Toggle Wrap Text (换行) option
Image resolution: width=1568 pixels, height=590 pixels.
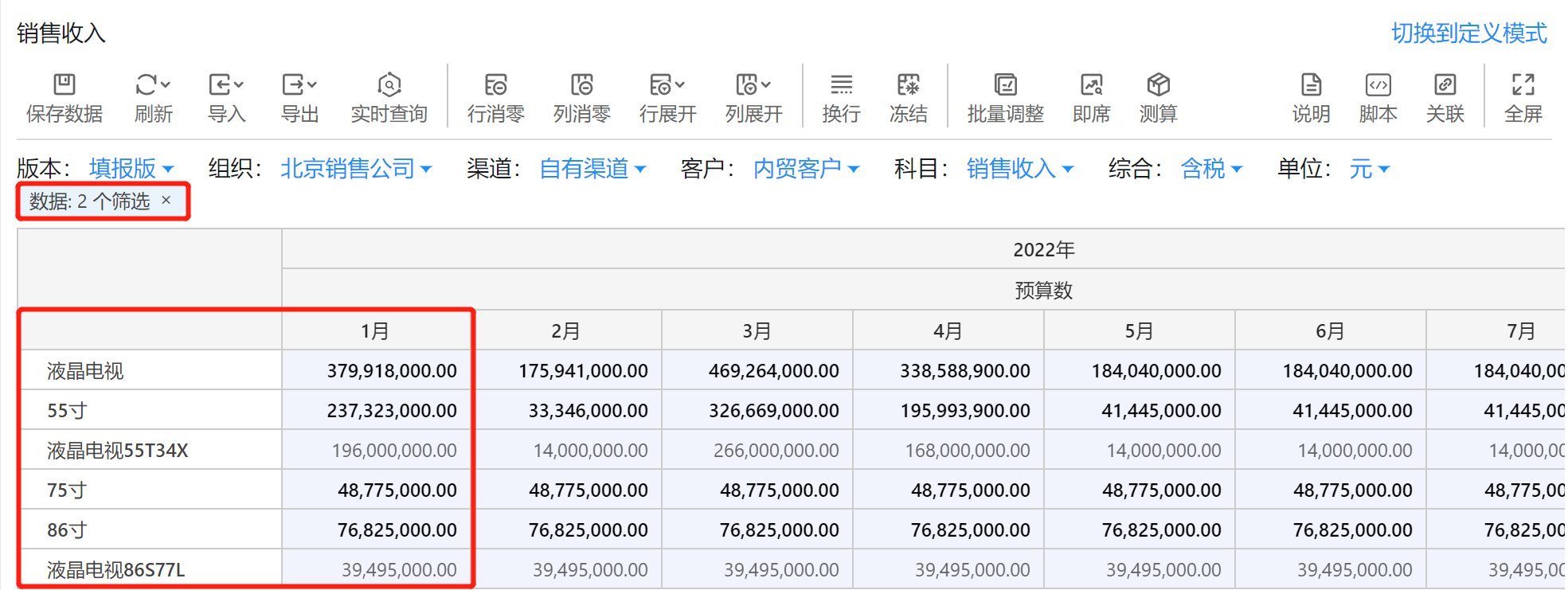click(841, 85)
